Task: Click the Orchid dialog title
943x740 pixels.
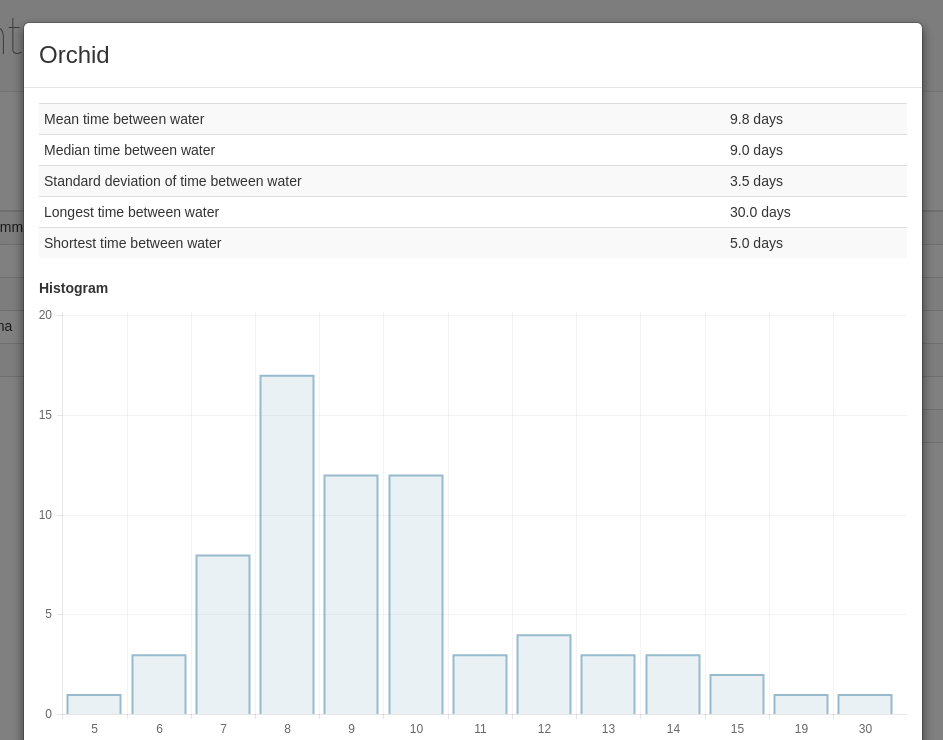Action: (74, 55)
